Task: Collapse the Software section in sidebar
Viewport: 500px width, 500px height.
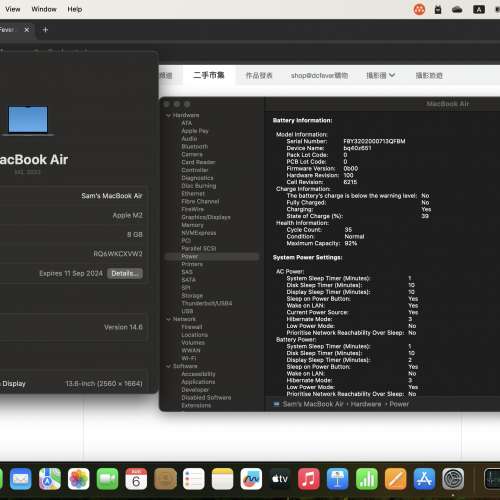Action: pyautogui.click(x=168, y=366)
